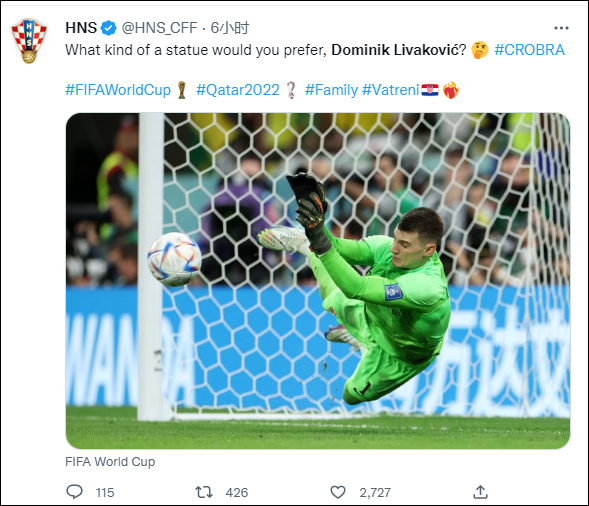
Task: Click the reply speech bubble icon
Action: click(x=74, y=492)
